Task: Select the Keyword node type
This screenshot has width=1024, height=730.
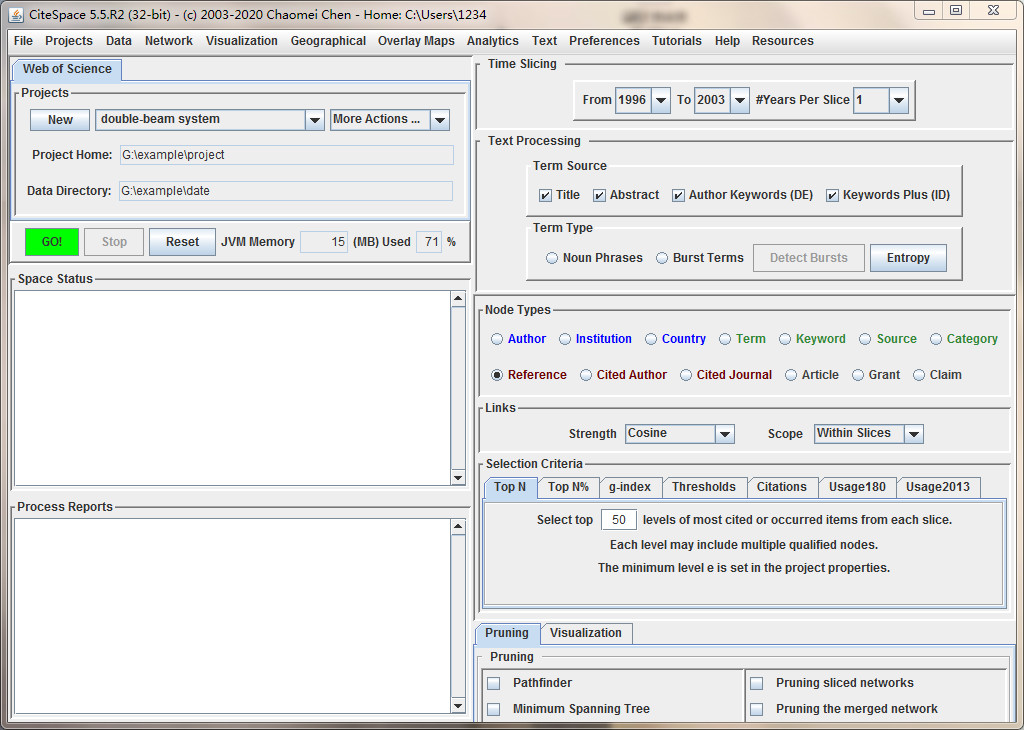Action: [x=785, y=339]
